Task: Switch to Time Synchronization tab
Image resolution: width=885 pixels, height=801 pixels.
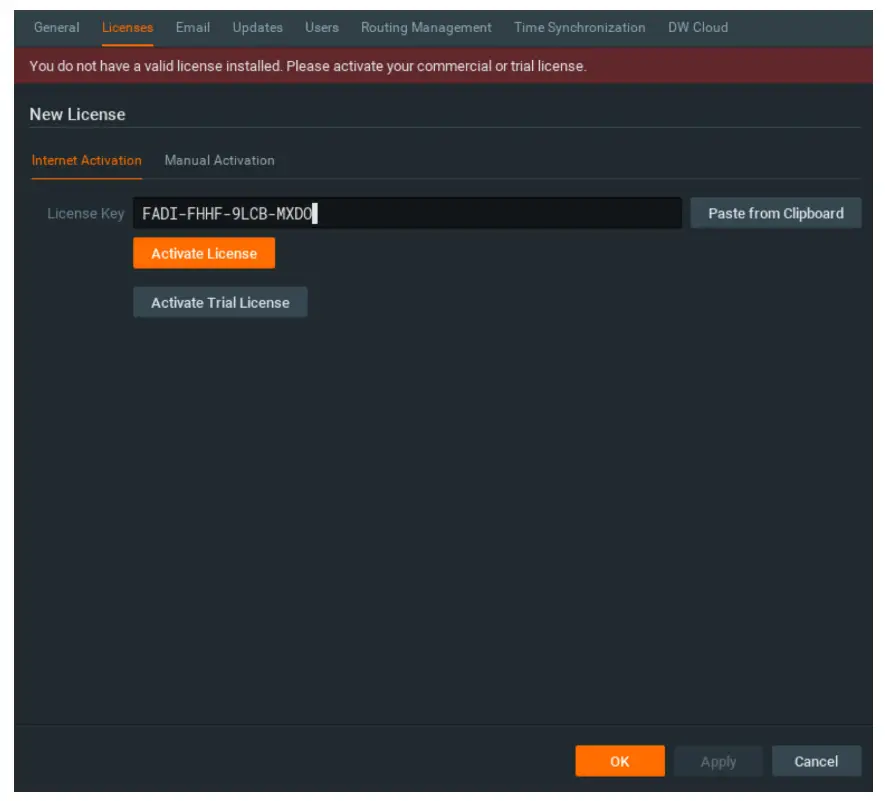Action: pyautogui.click(x=580, y=27)
